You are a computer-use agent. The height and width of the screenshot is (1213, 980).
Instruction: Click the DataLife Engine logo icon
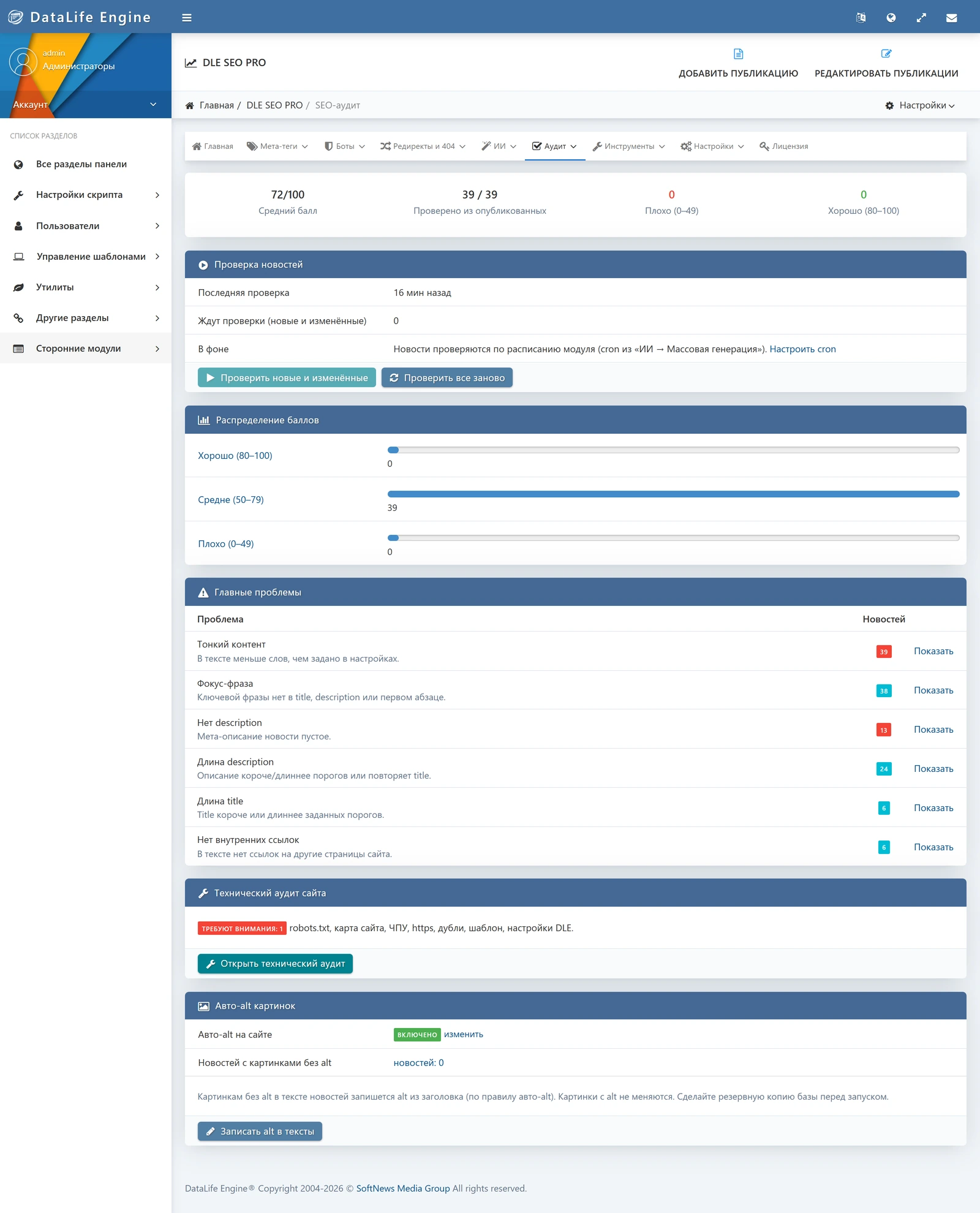tap(15, 17)
